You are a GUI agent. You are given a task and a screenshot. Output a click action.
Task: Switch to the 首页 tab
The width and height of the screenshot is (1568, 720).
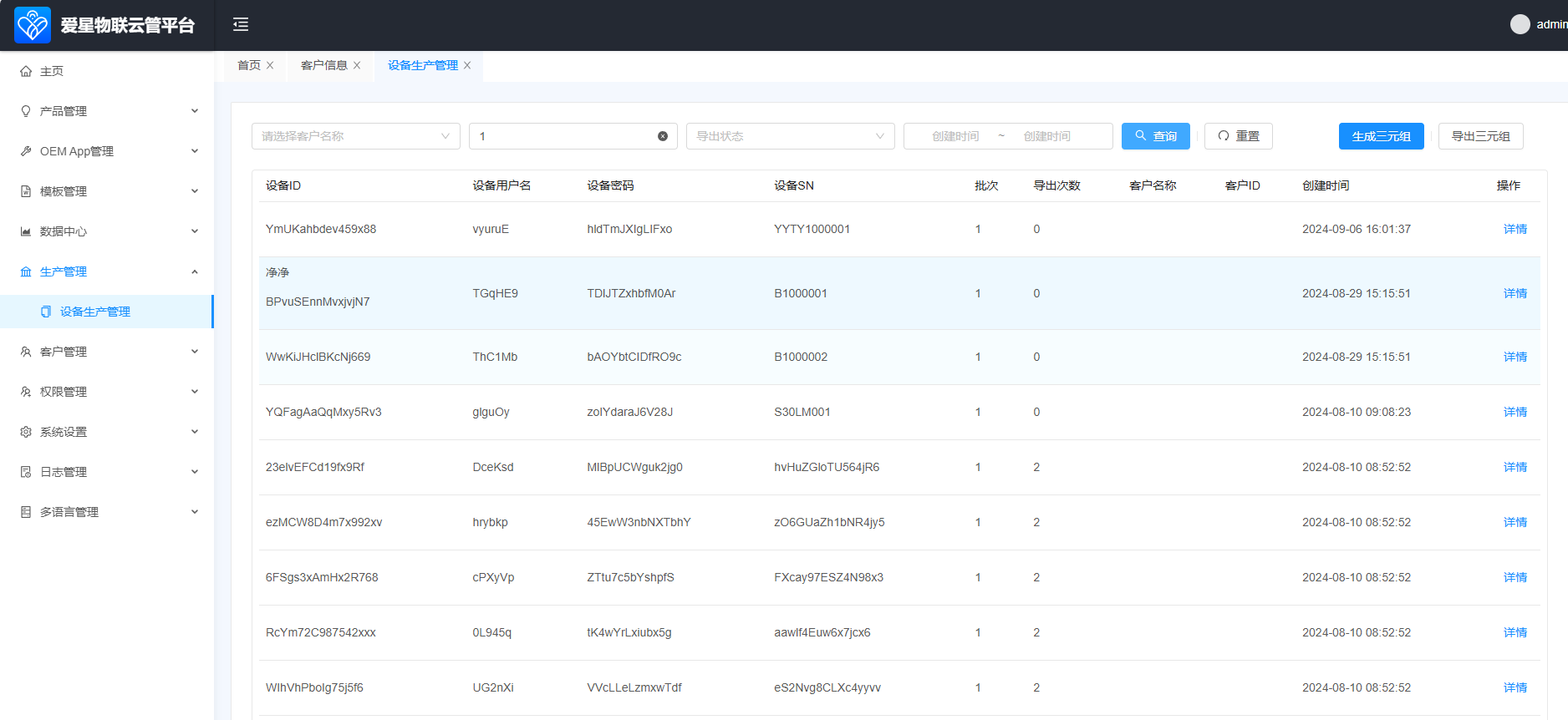click(x=249, y=65)
